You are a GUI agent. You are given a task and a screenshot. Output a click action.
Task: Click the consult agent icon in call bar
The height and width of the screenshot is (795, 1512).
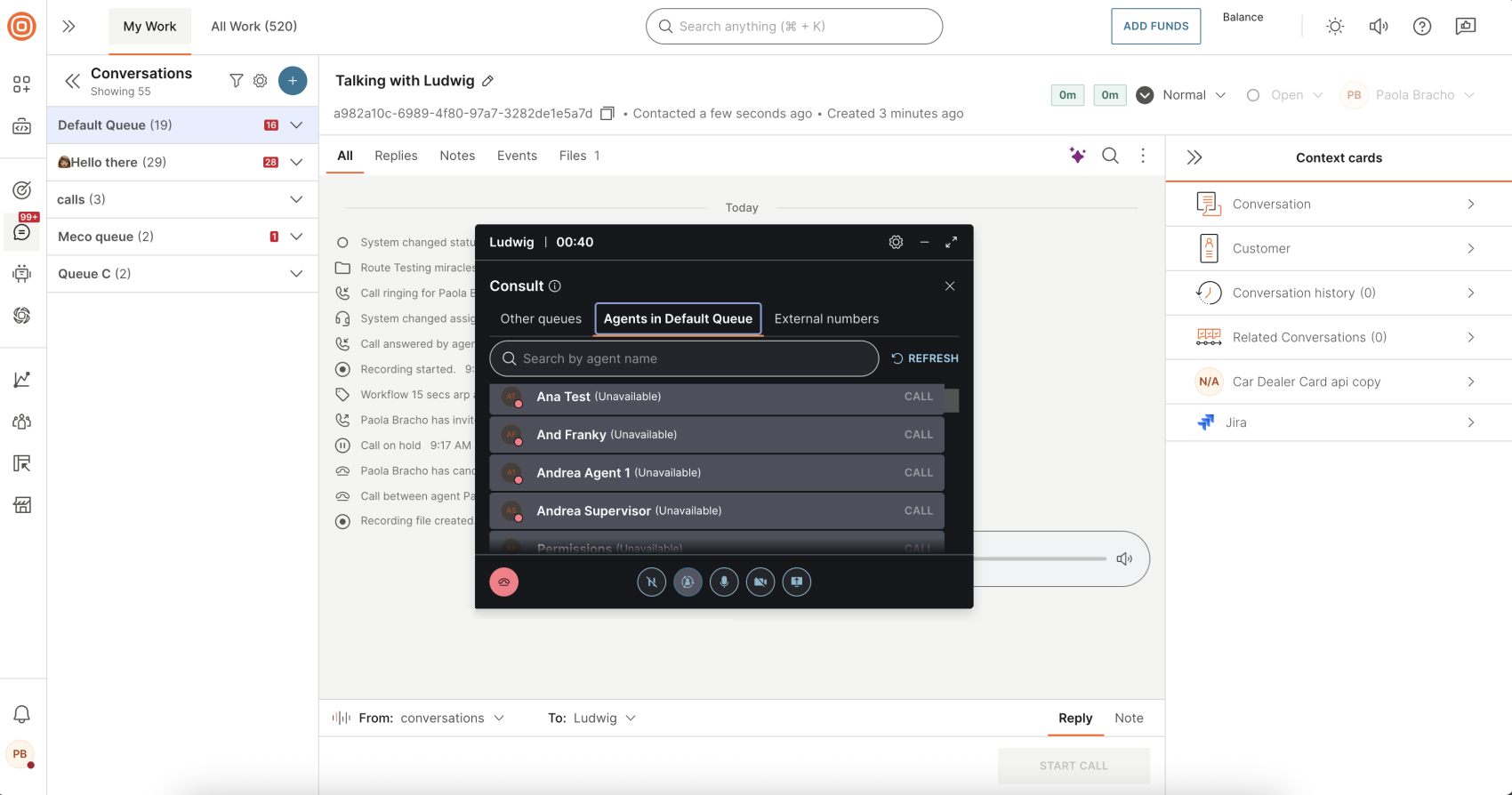coord(688,582)
